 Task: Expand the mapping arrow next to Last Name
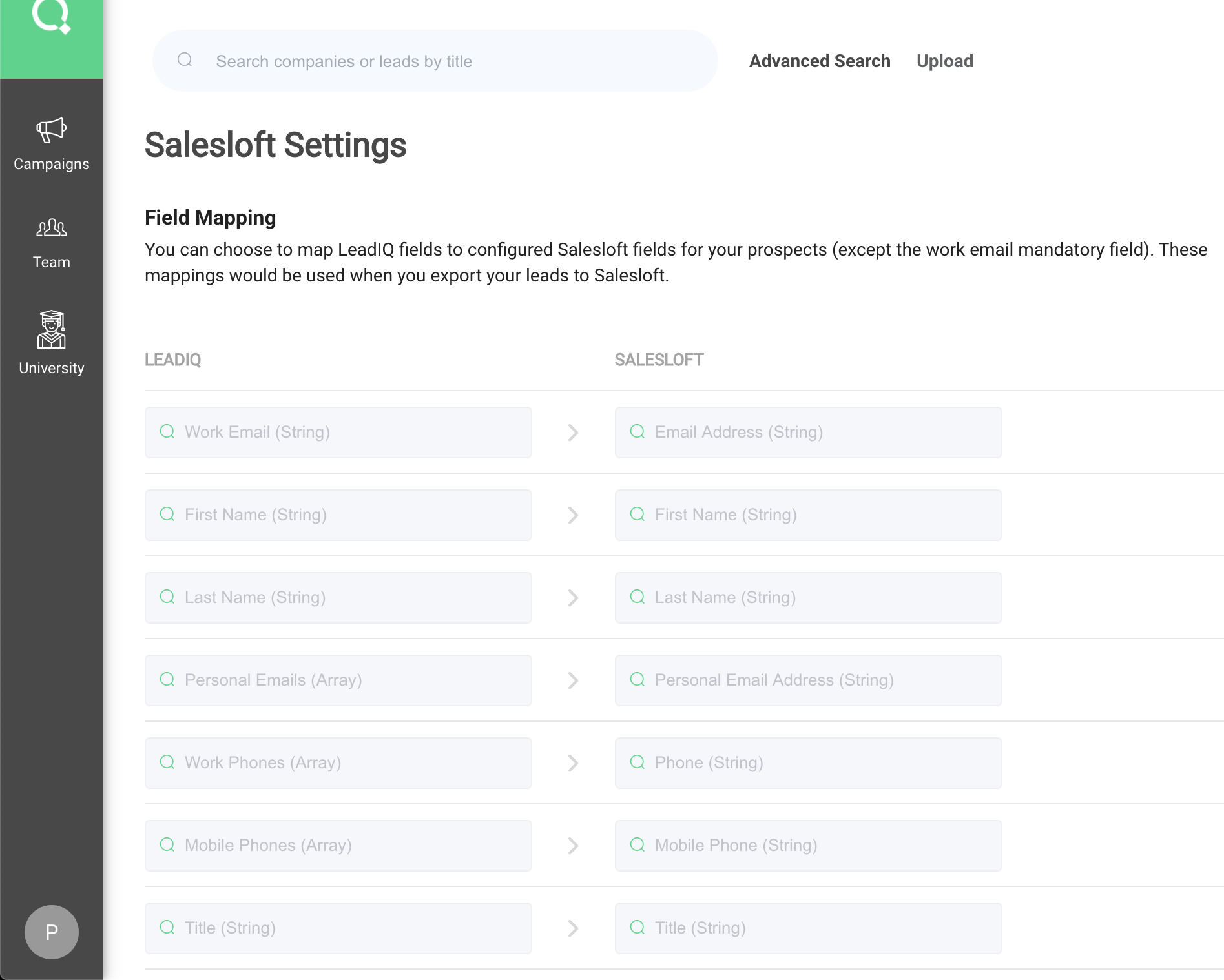573,597
